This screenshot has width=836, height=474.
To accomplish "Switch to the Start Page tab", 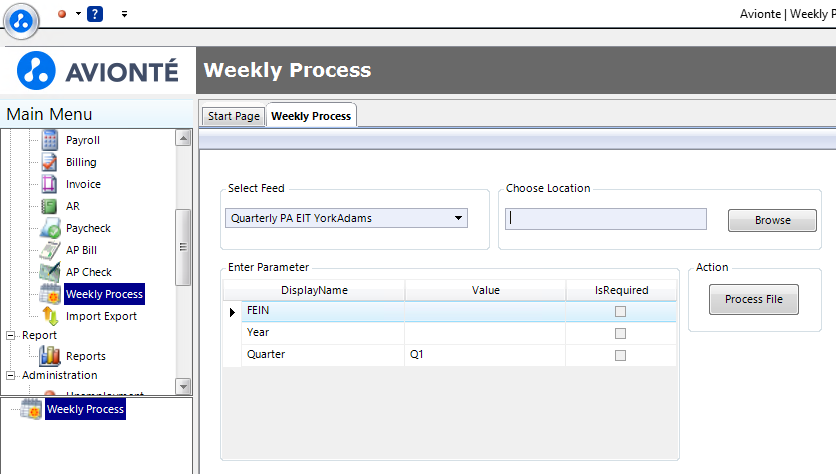I will [x=234, y=116].
